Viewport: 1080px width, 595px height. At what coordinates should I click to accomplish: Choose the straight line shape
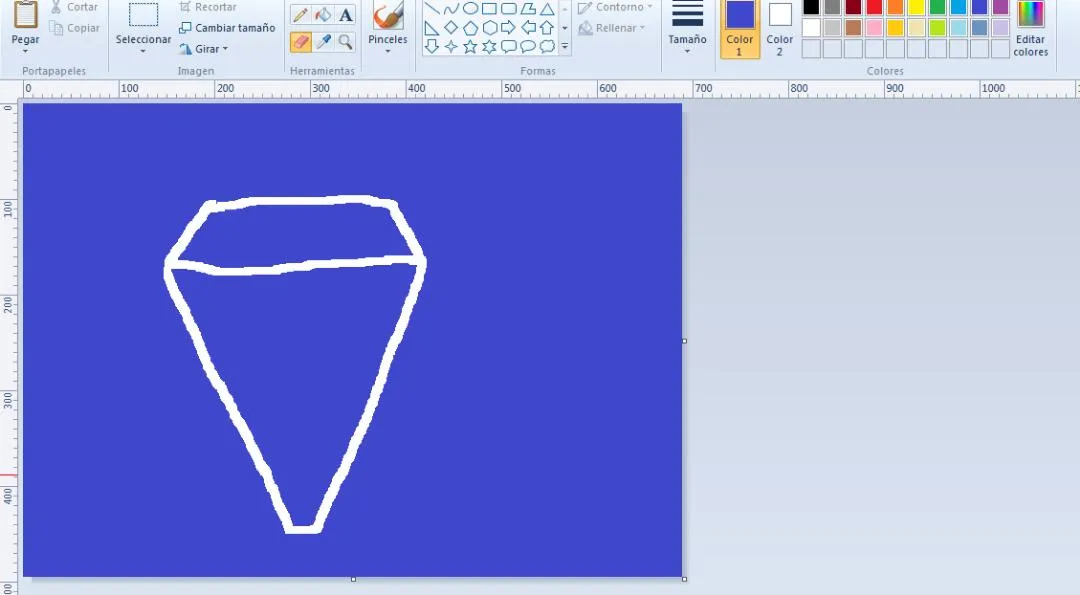tap(432, 9)
